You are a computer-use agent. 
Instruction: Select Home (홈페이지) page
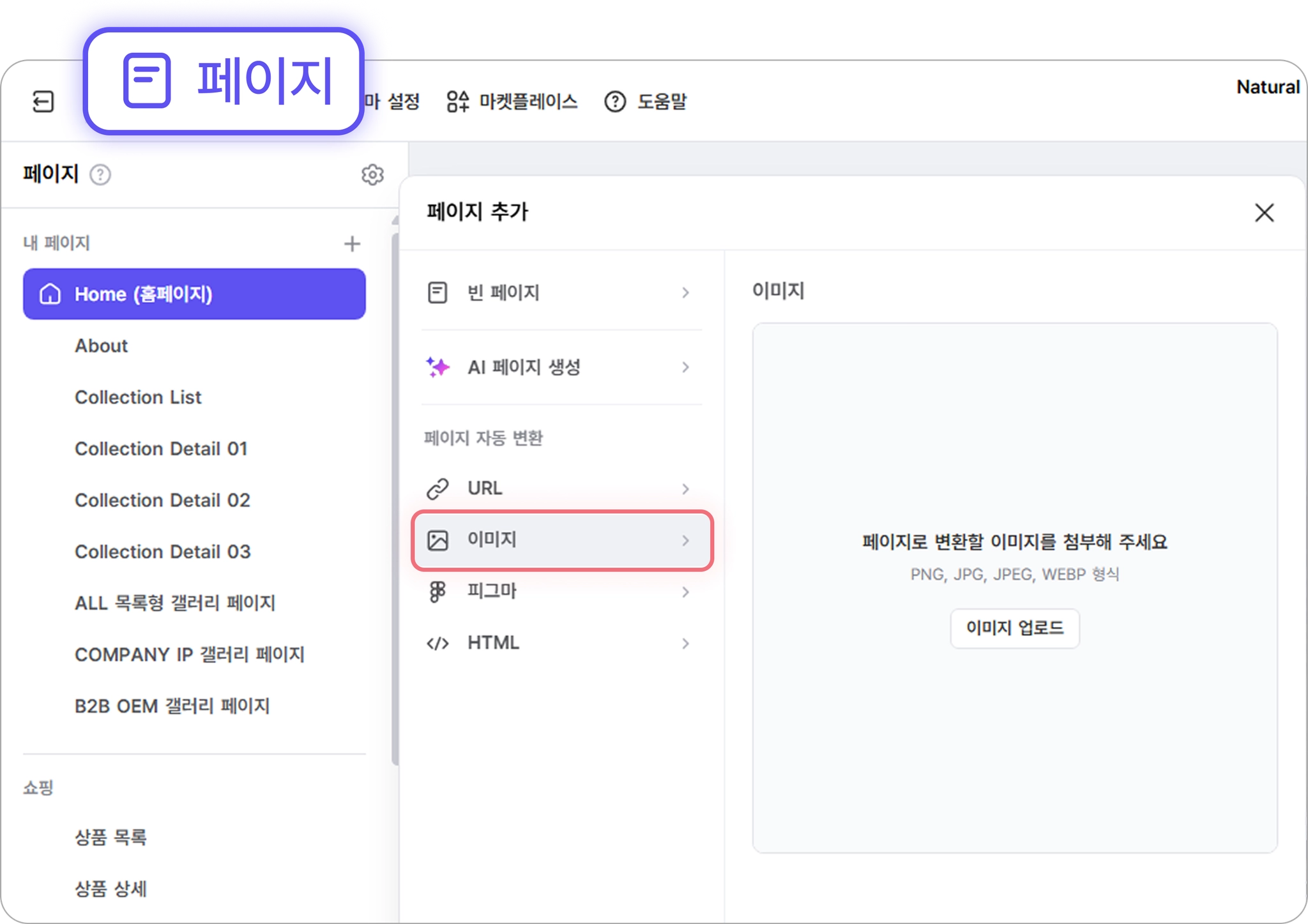pos(194,294)
